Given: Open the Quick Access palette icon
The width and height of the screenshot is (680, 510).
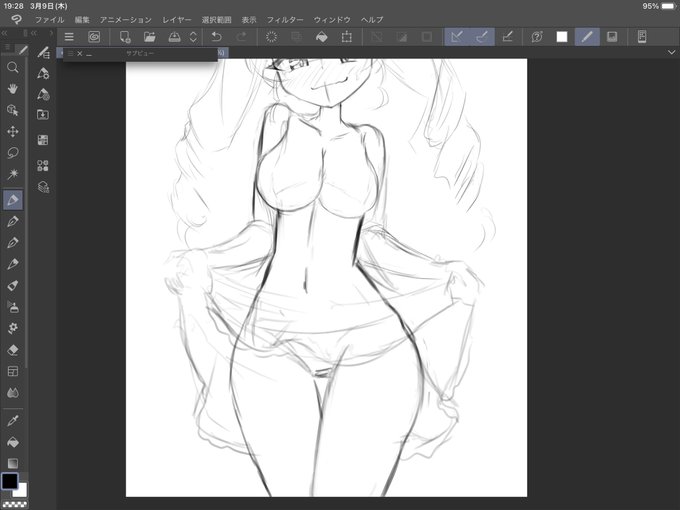Looking at the screenshot, I should point(43,166).
